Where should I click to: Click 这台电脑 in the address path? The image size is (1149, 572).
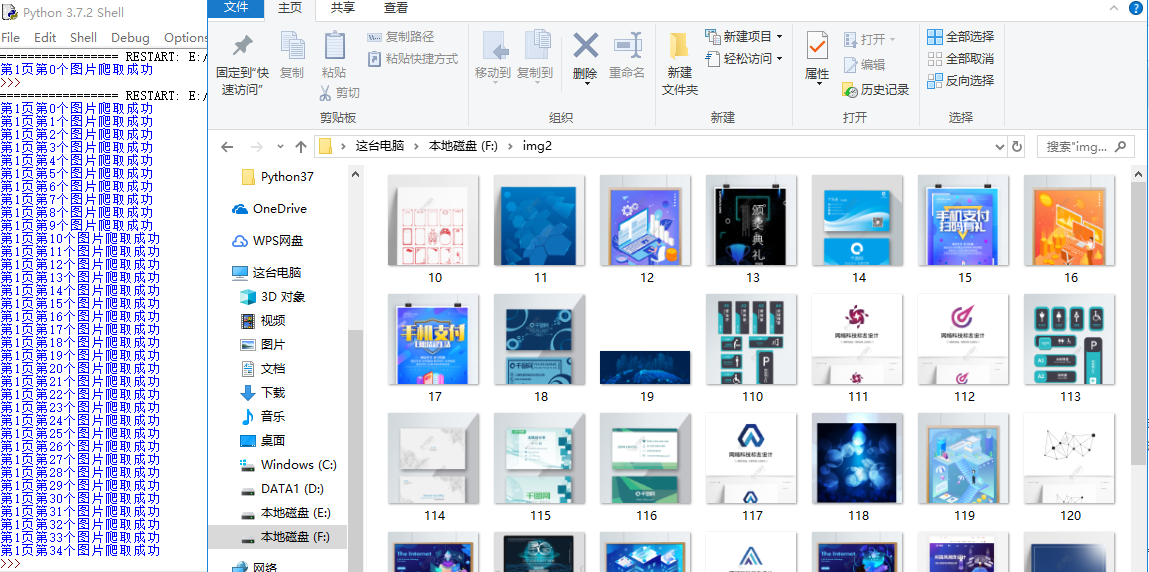point(380,146)
